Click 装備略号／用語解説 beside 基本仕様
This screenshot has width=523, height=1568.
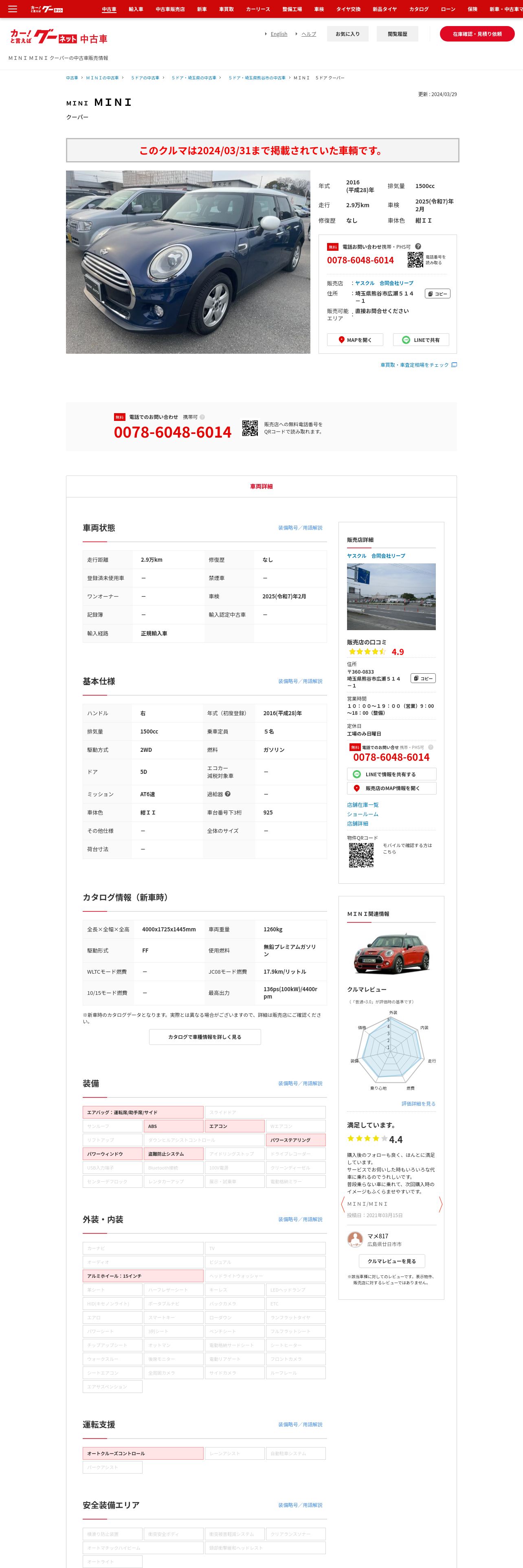tap(300, 681)
